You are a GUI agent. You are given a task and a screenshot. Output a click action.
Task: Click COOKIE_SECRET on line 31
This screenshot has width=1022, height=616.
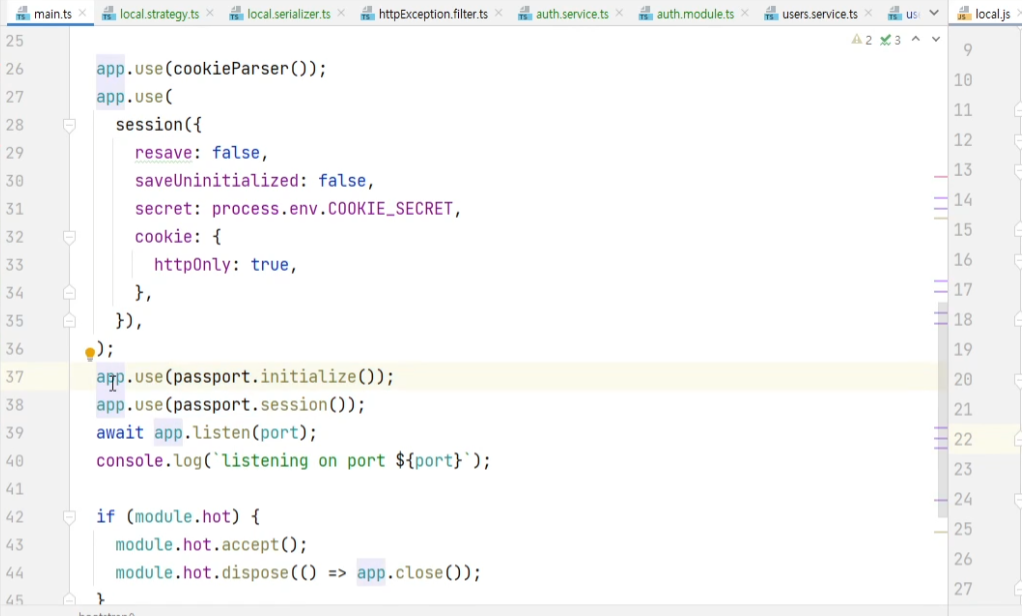click(x=390, y=209)
